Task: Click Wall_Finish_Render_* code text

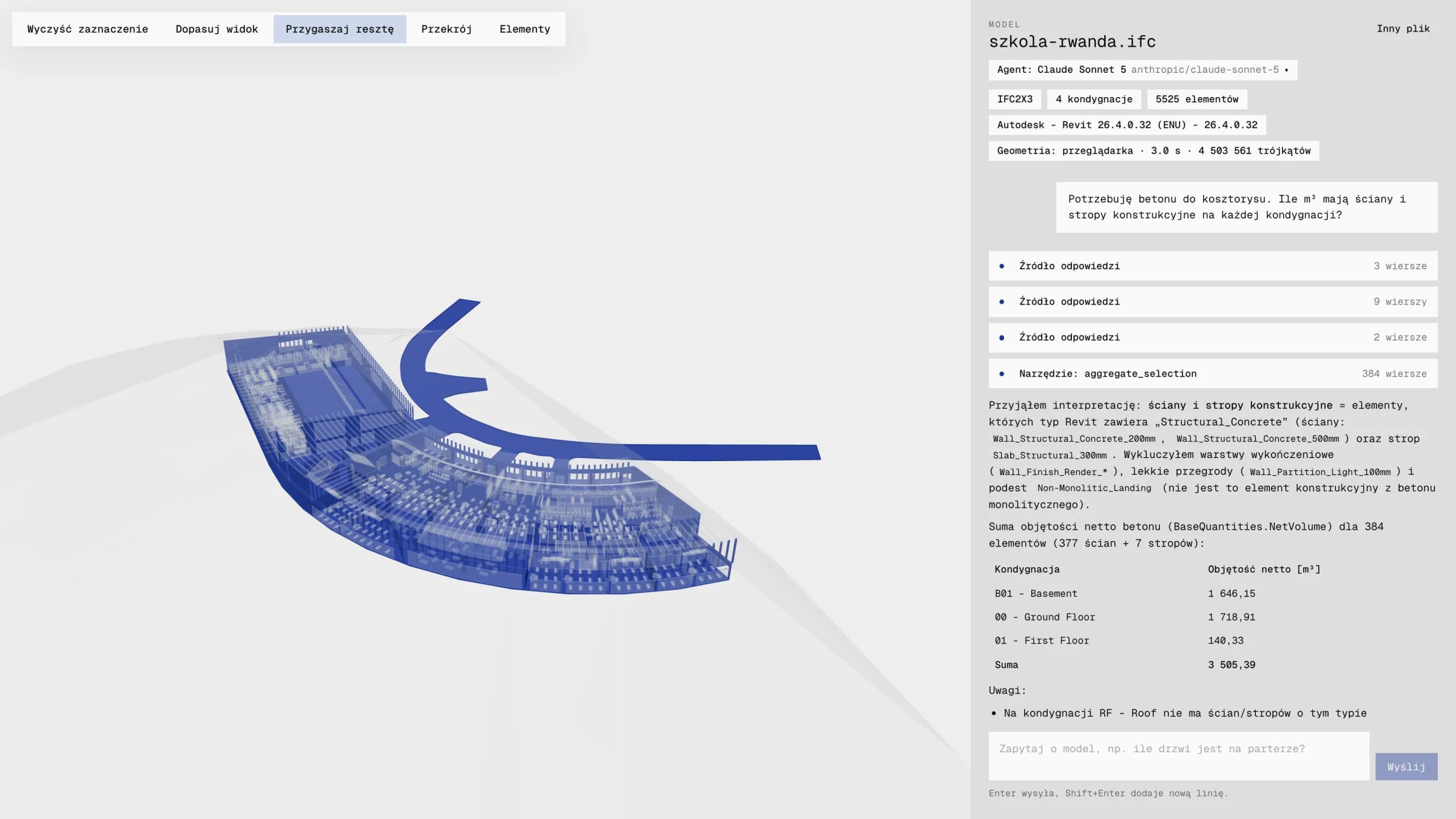Action: tap(1053, 472)
